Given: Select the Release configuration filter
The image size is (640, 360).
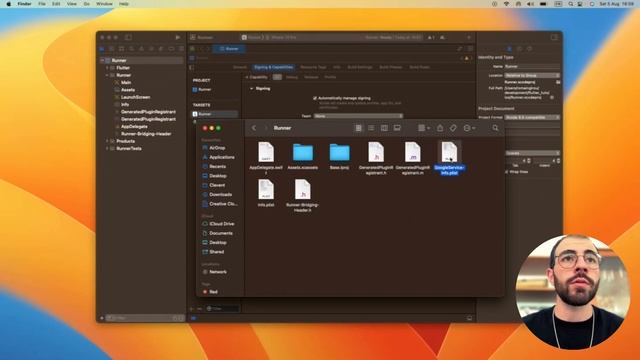Looking at the screenshot, I should click(x=311, y=77).
